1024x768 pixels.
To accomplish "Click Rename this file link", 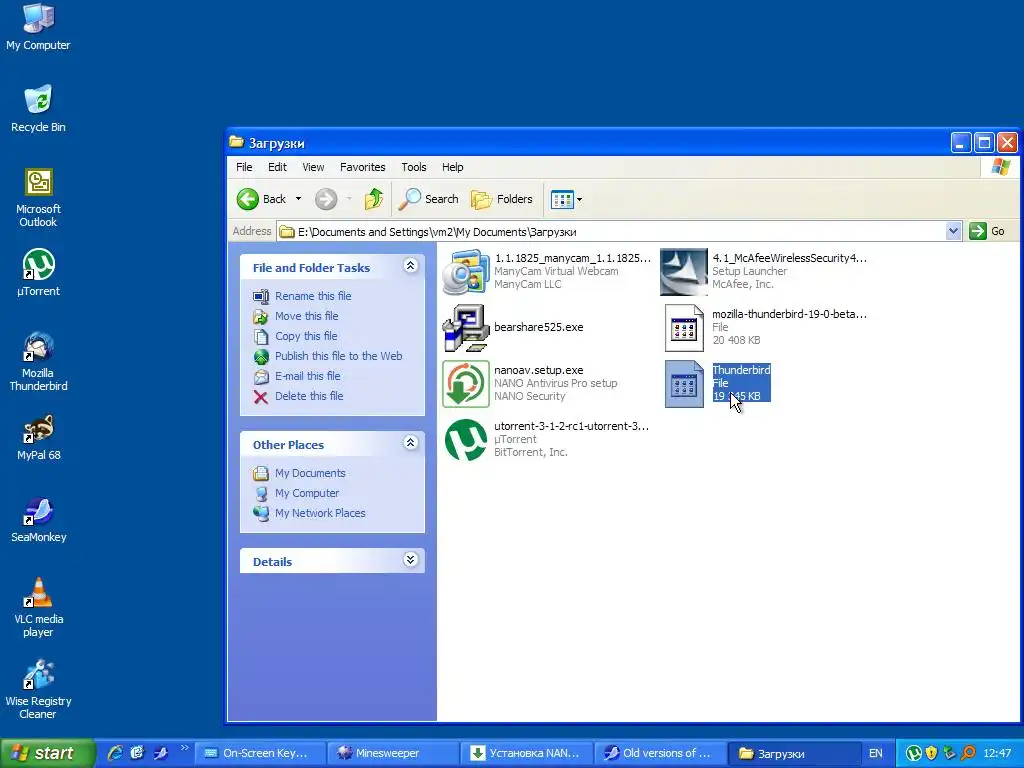I will click(x=313, y=296).
